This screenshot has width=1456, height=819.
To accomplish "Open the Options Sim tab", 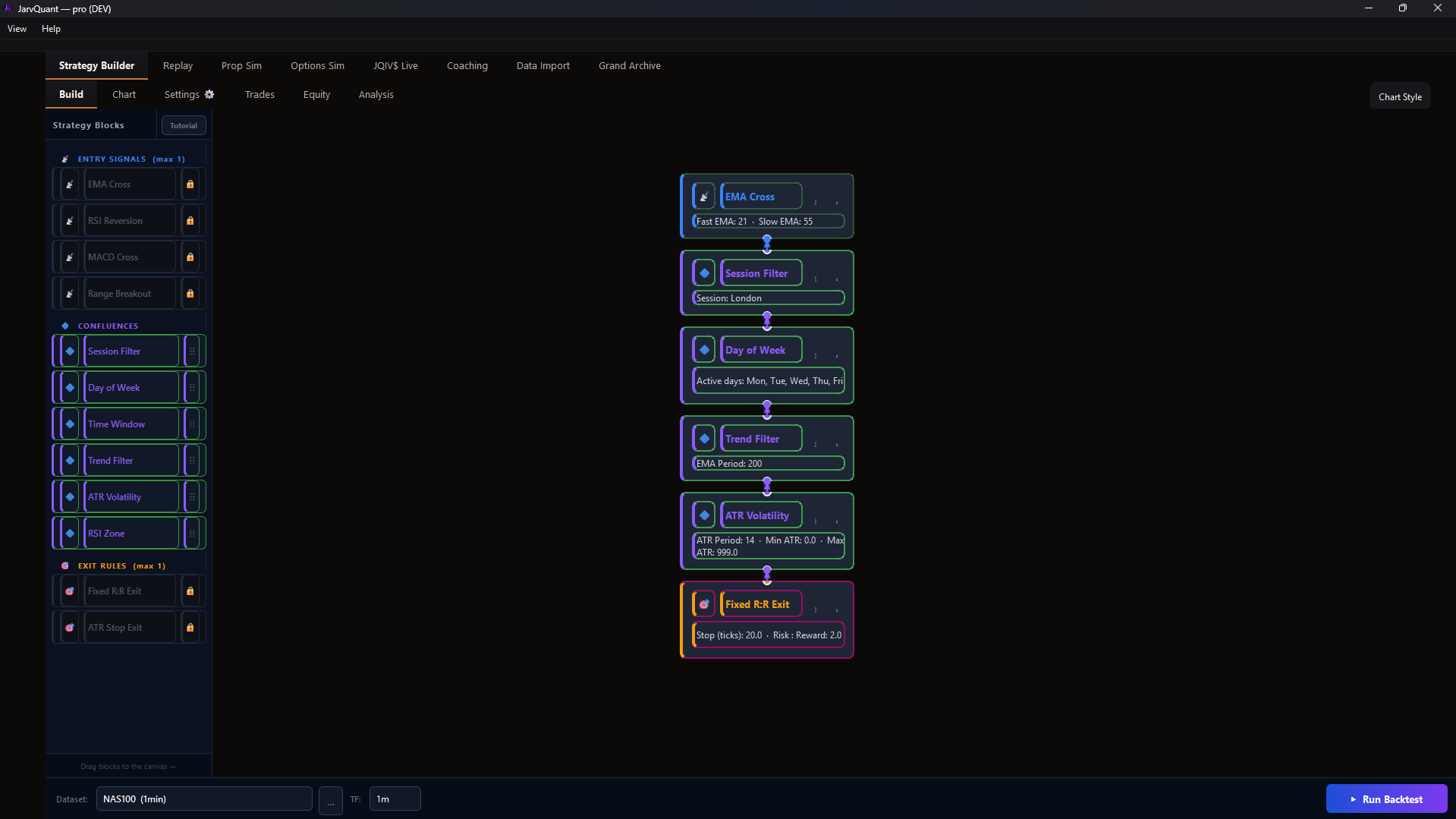I will point(317,66).
